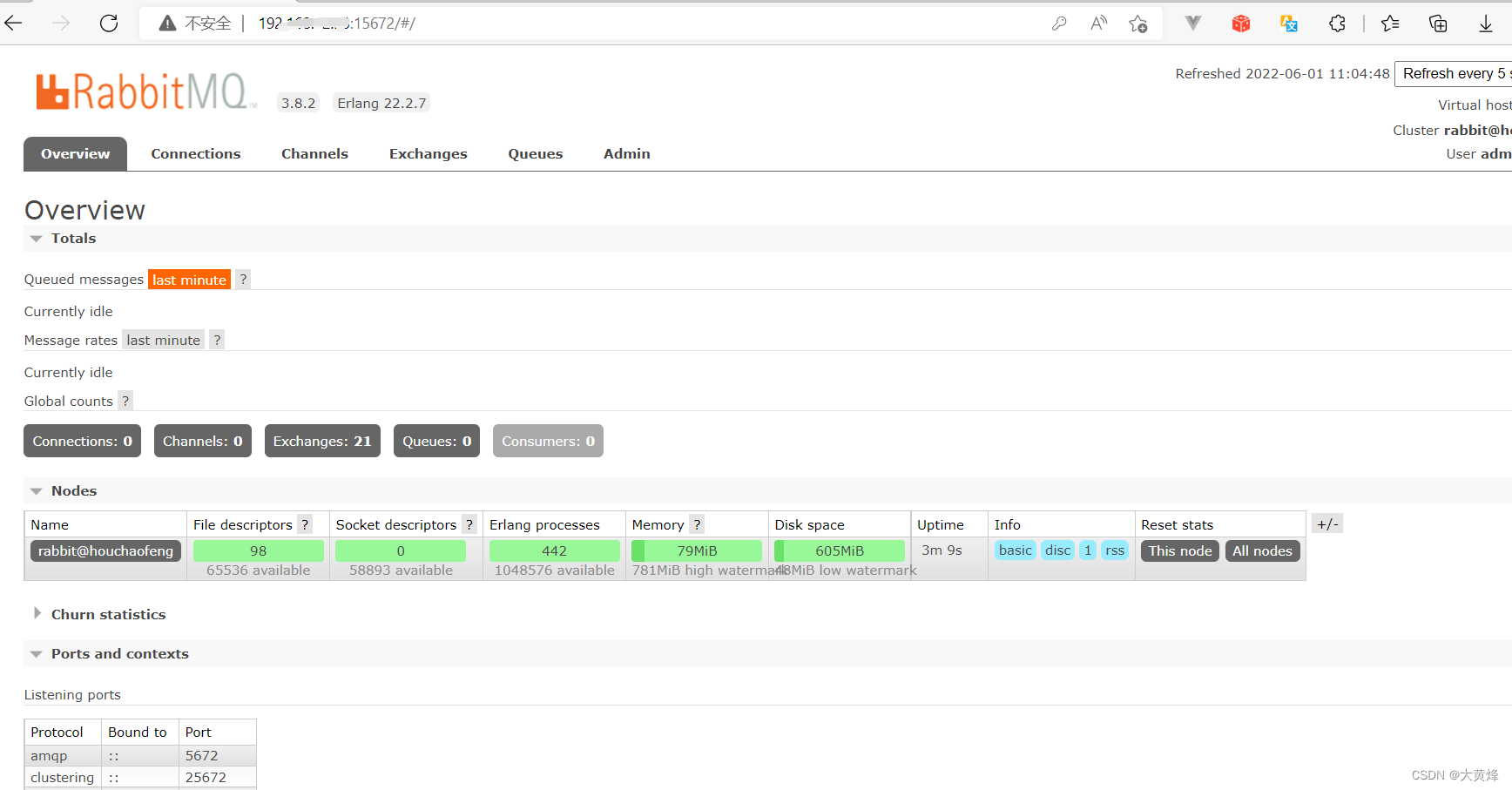Image resolution: width=1512 pixels, height=790 pixels.
Task: Open the saved password key icon
Action: [1059, 24]
